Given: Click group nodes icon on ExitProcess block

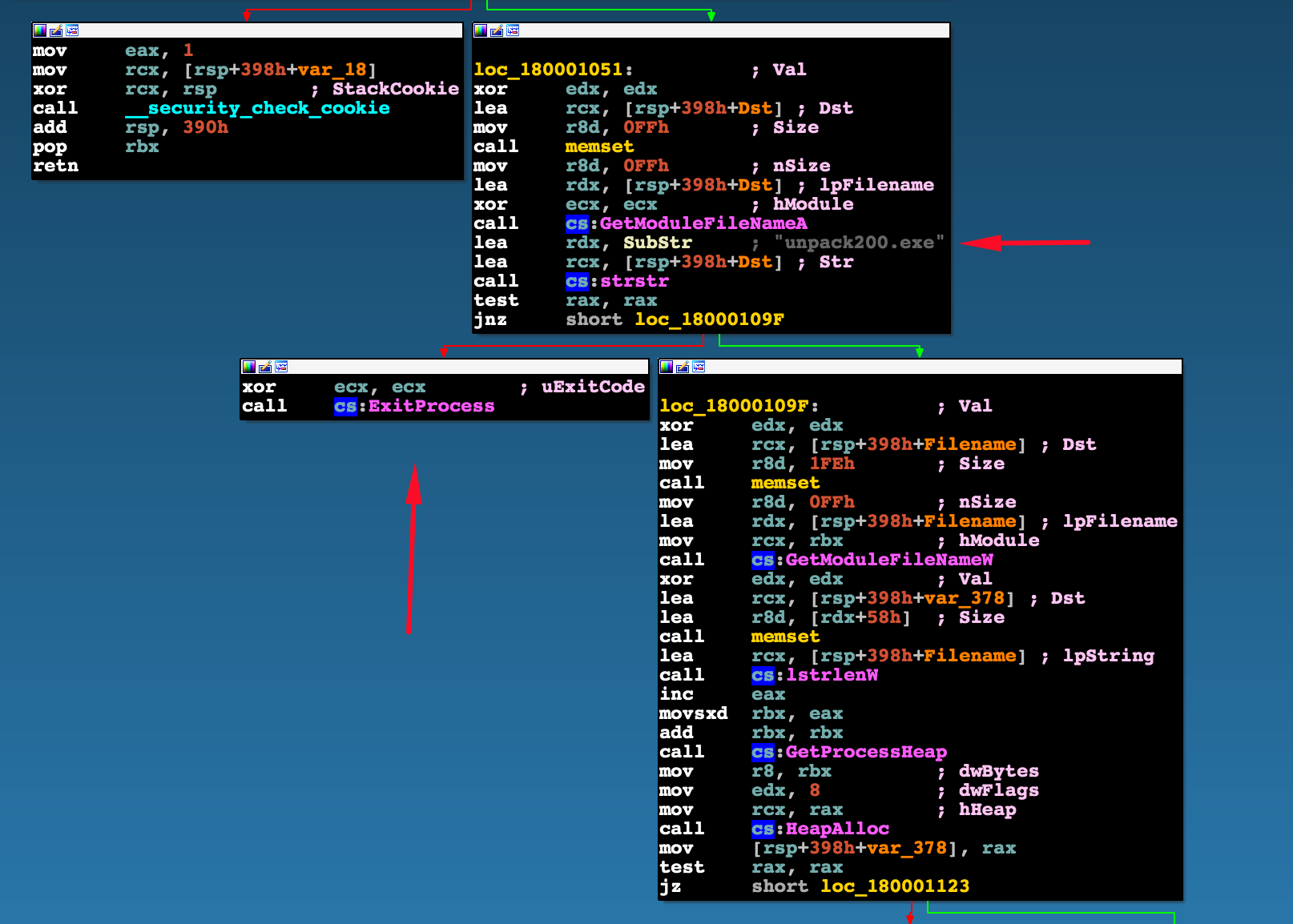Looking at the screenshot, I should tap(281, 367).
